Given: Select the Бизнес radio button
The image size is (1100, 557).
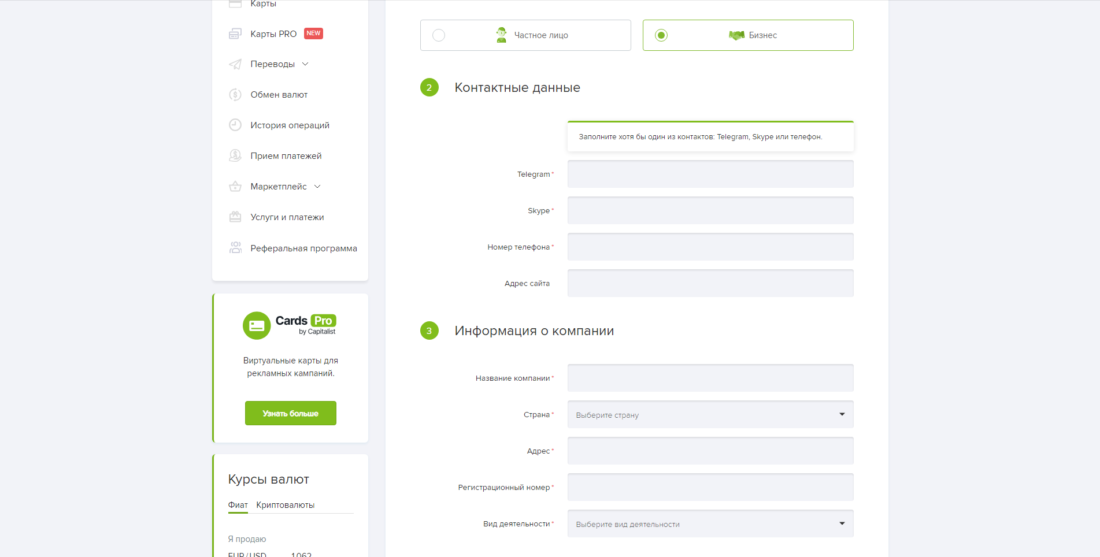Looking at the screenshot, I should (661, 35).
